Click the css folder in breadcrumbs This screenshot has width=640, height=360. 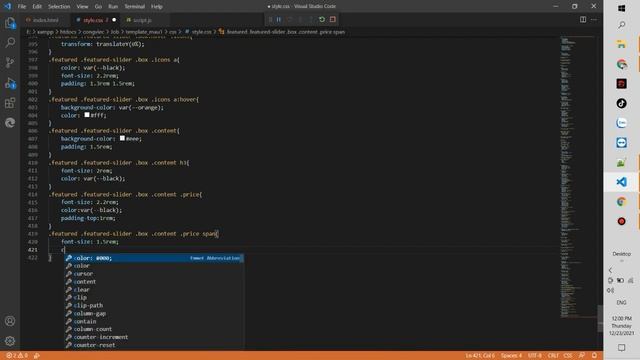coord(173,32)
